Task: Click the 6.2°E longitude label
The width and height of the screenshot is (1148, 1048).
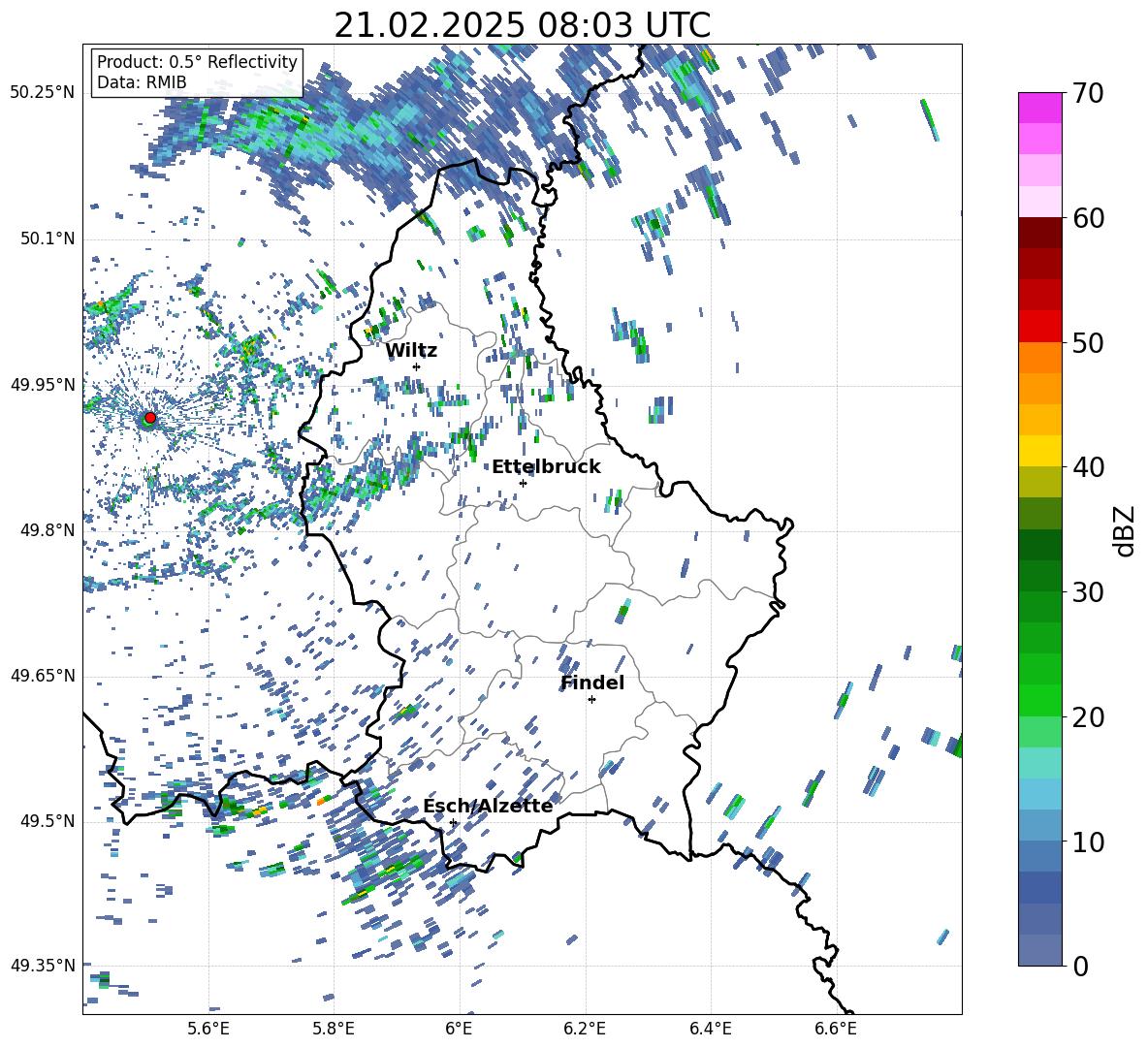Action: pos(585,1029)
